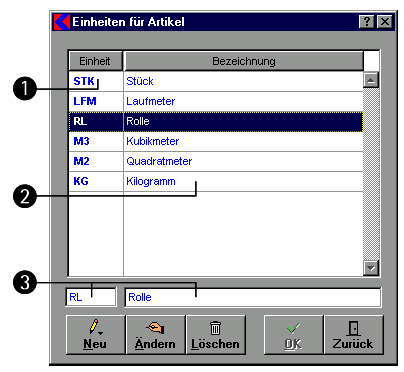Click the Bezeichnung column header
This screenshot has height=372, width=404.
tap(244, 61)
